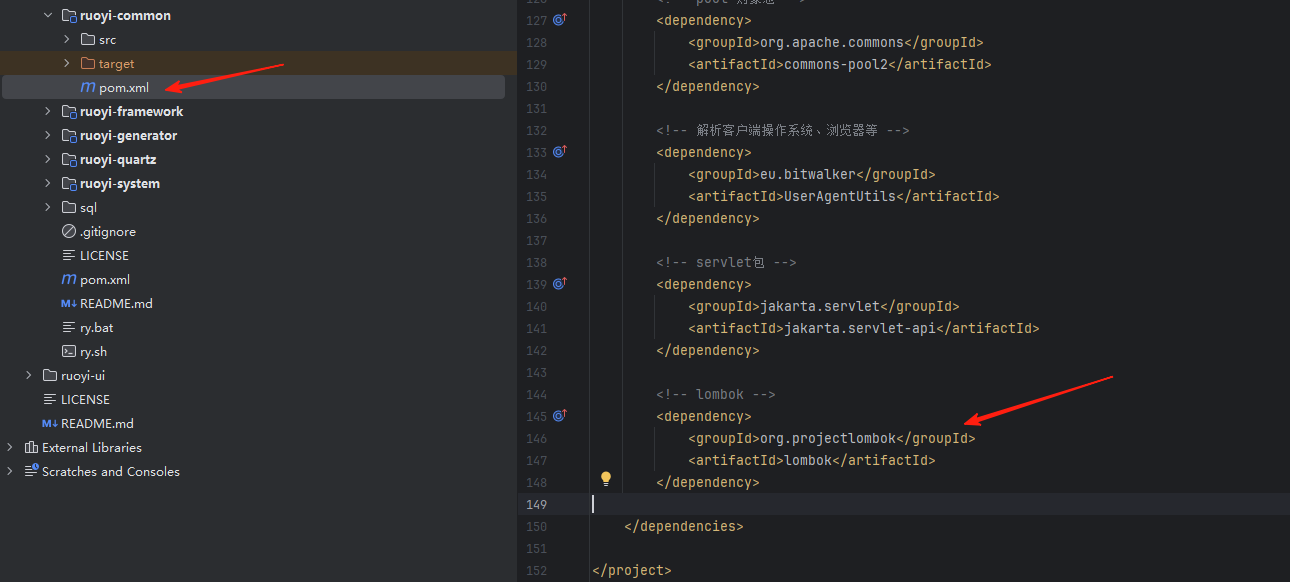Click the ruoyi-generator module icon
Image resolution: width=1290 pixels, height=582 pixels.
(69, 135)
